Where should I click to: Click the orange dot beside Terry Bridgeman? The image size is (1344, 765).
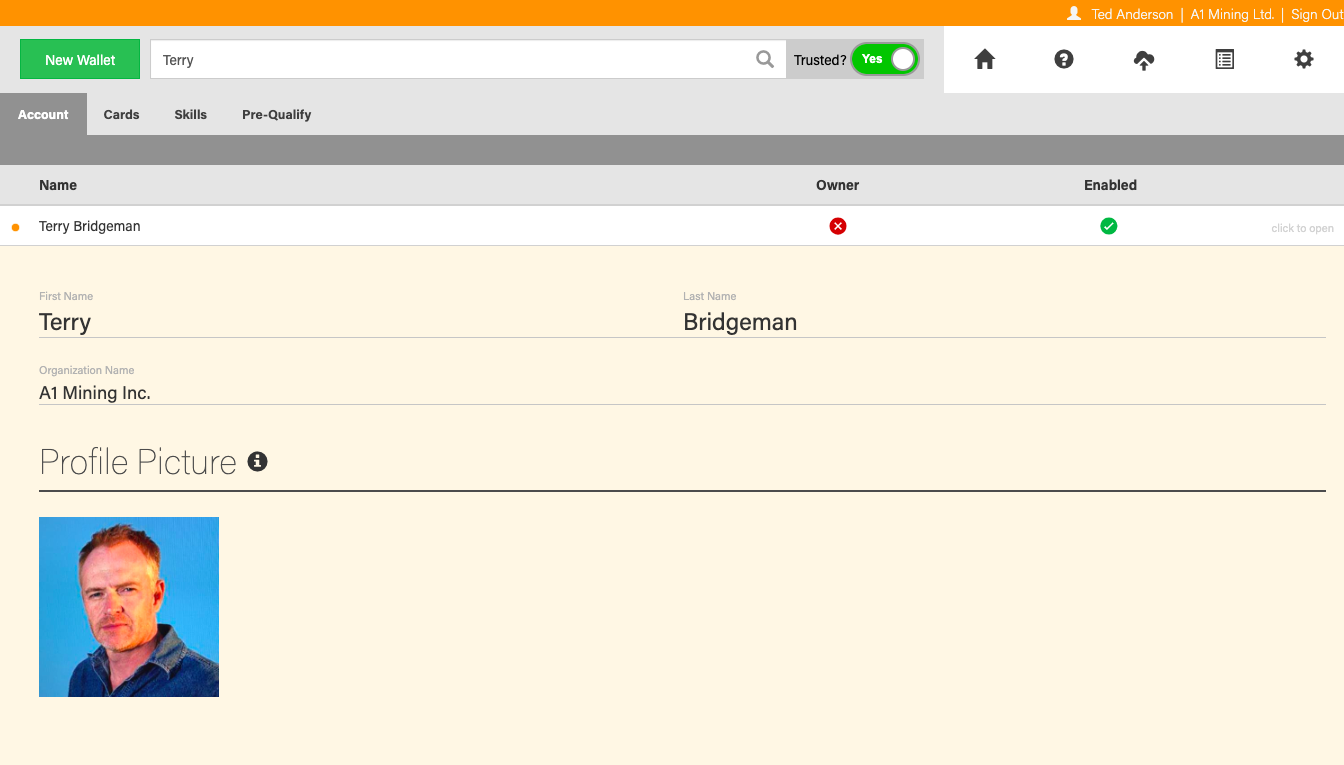click(15, 227)
